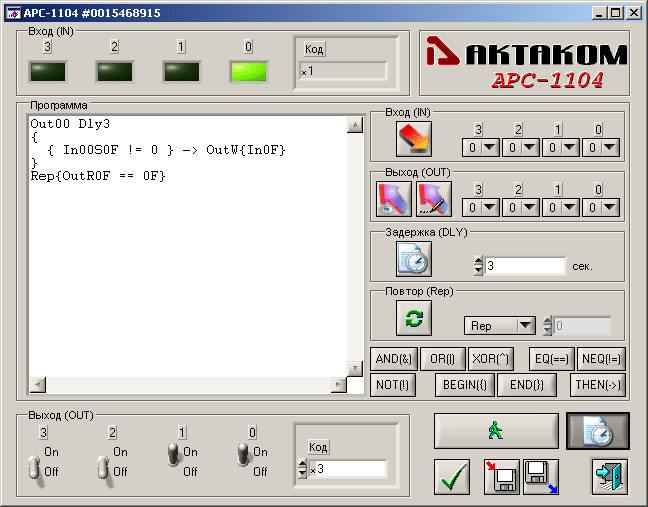The image size is (648, 507).
Task: Click the floppy disk icon with blue arrow
Action: click(541, 477)
